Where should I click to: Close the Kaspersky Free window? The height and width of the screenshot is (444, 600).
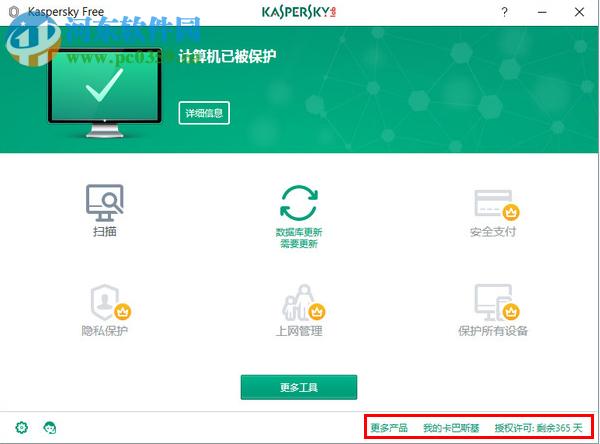click(x=579, y=12)
